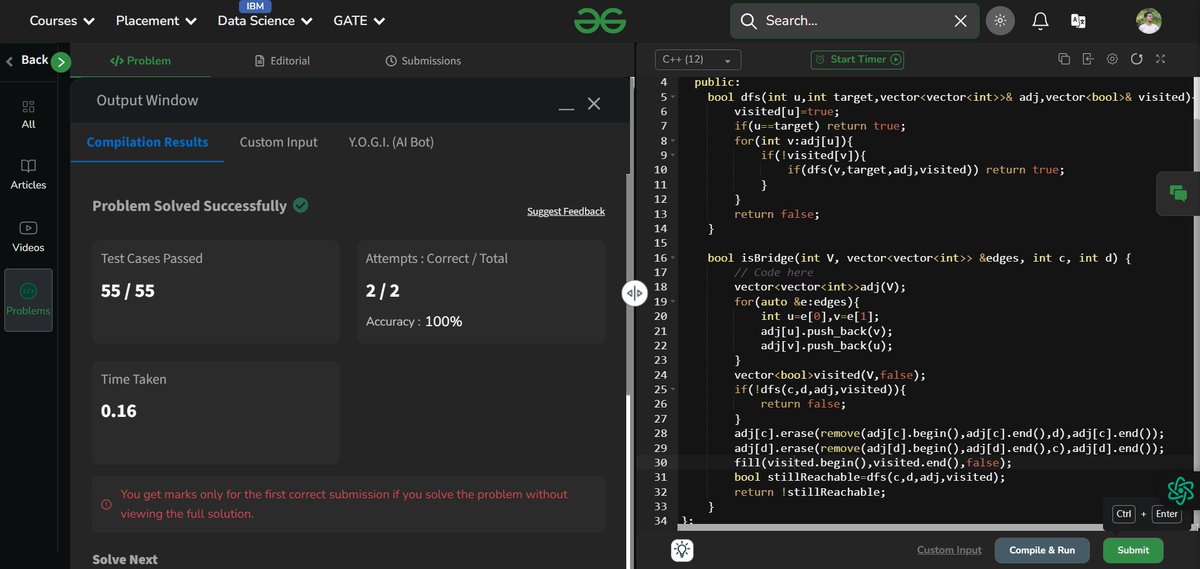The image size is (1200, 569).
Task: Collapse code fold on line 25
Action: click(x=674, y=389)
